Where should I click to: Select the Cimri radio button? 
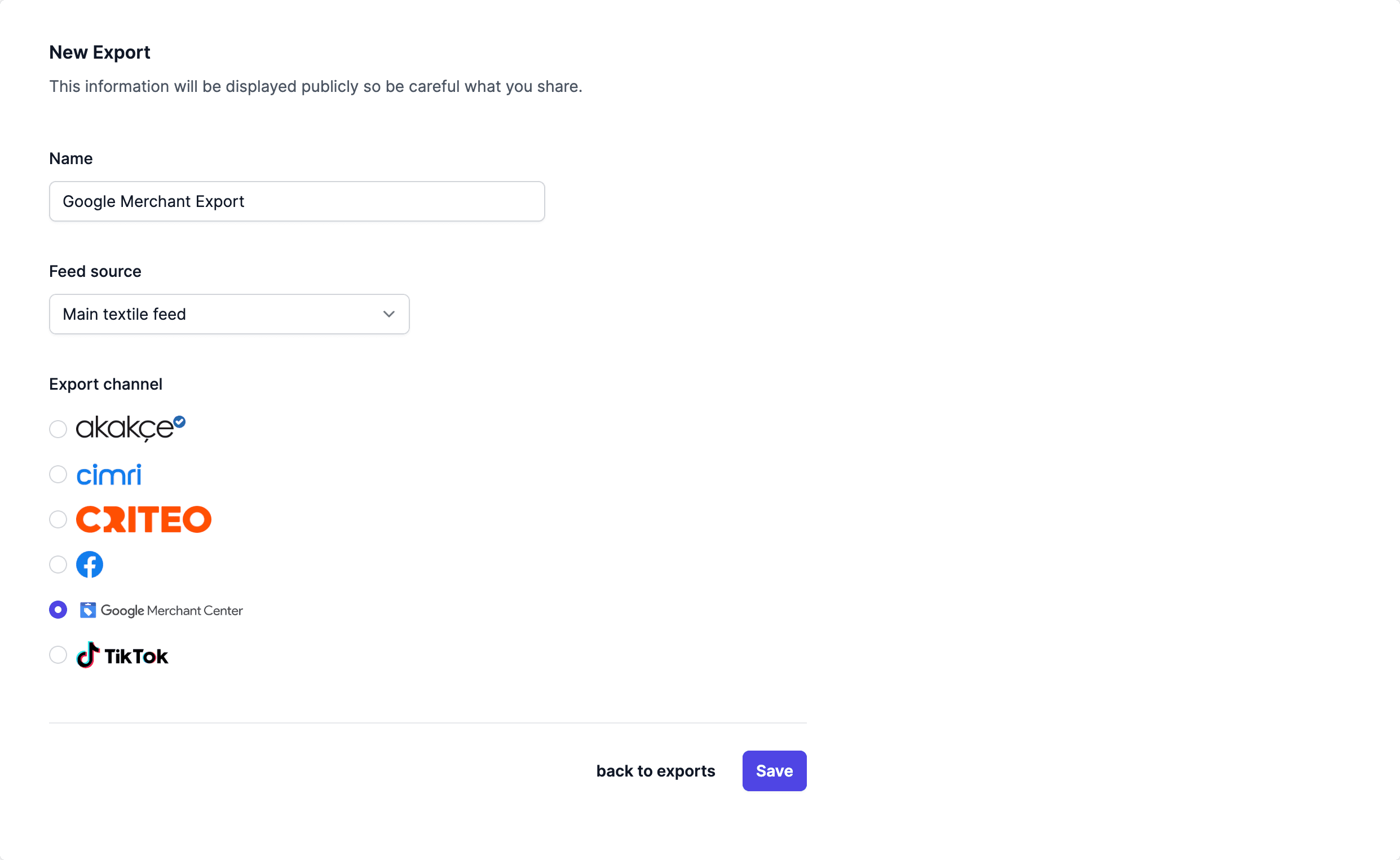[58, 474]
